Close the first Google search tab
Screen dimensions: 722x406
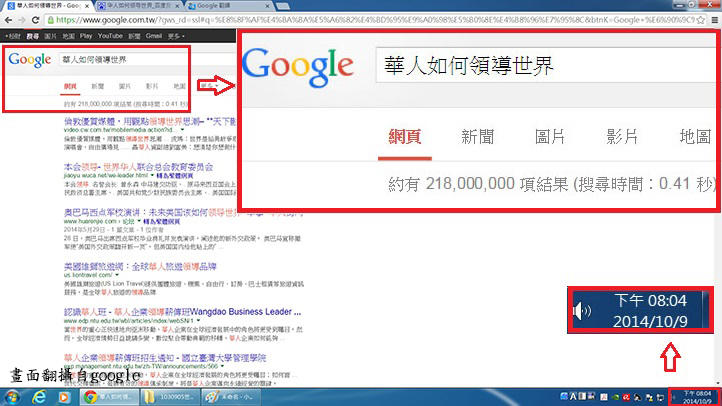(87, 6)
